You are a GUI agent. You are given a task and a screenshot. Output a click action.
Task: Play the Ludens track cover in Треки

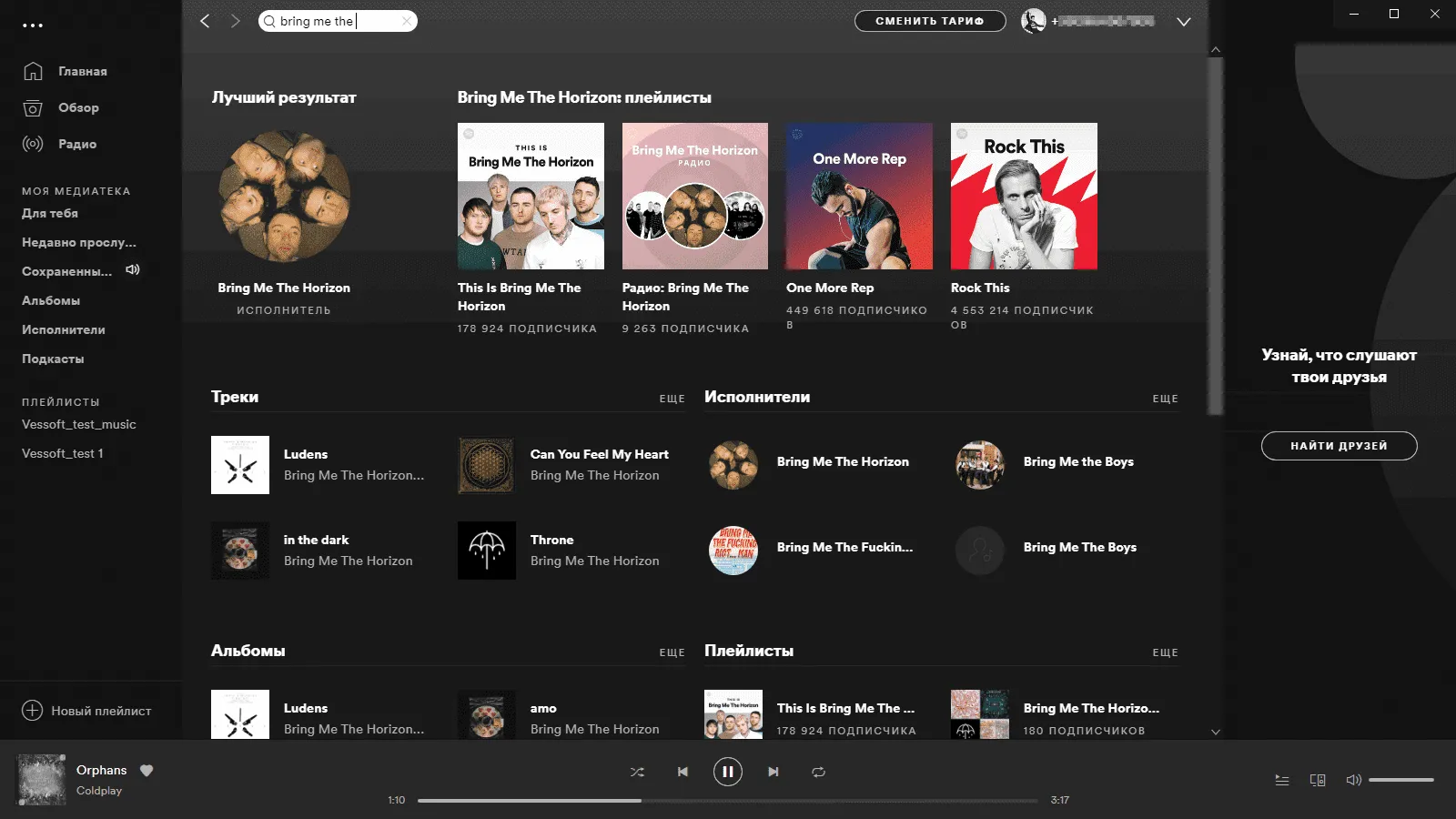(x=240, y=465)
